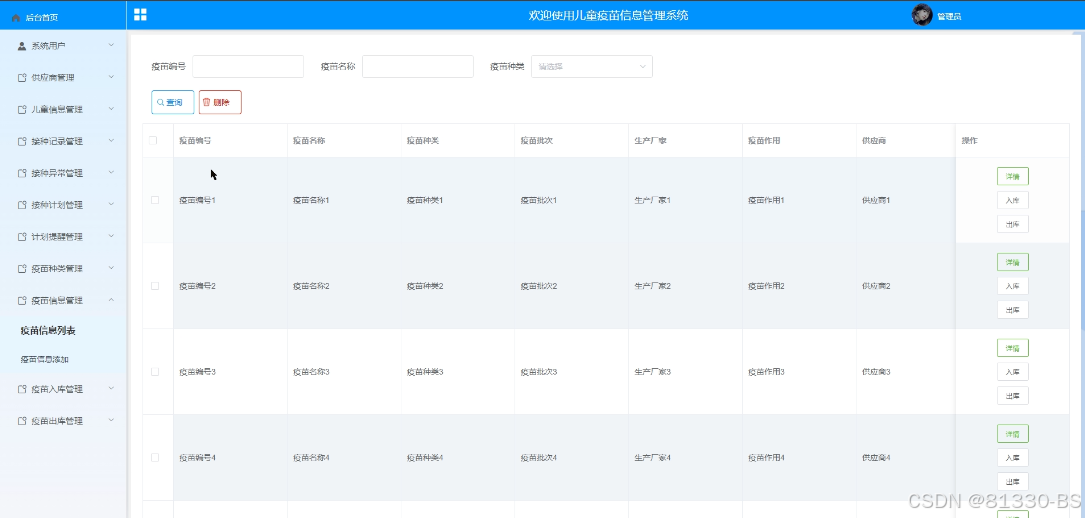1085x518 pixels.
Task: Expand the 疫苗入库管理 chevron
Action: point(111,389)
